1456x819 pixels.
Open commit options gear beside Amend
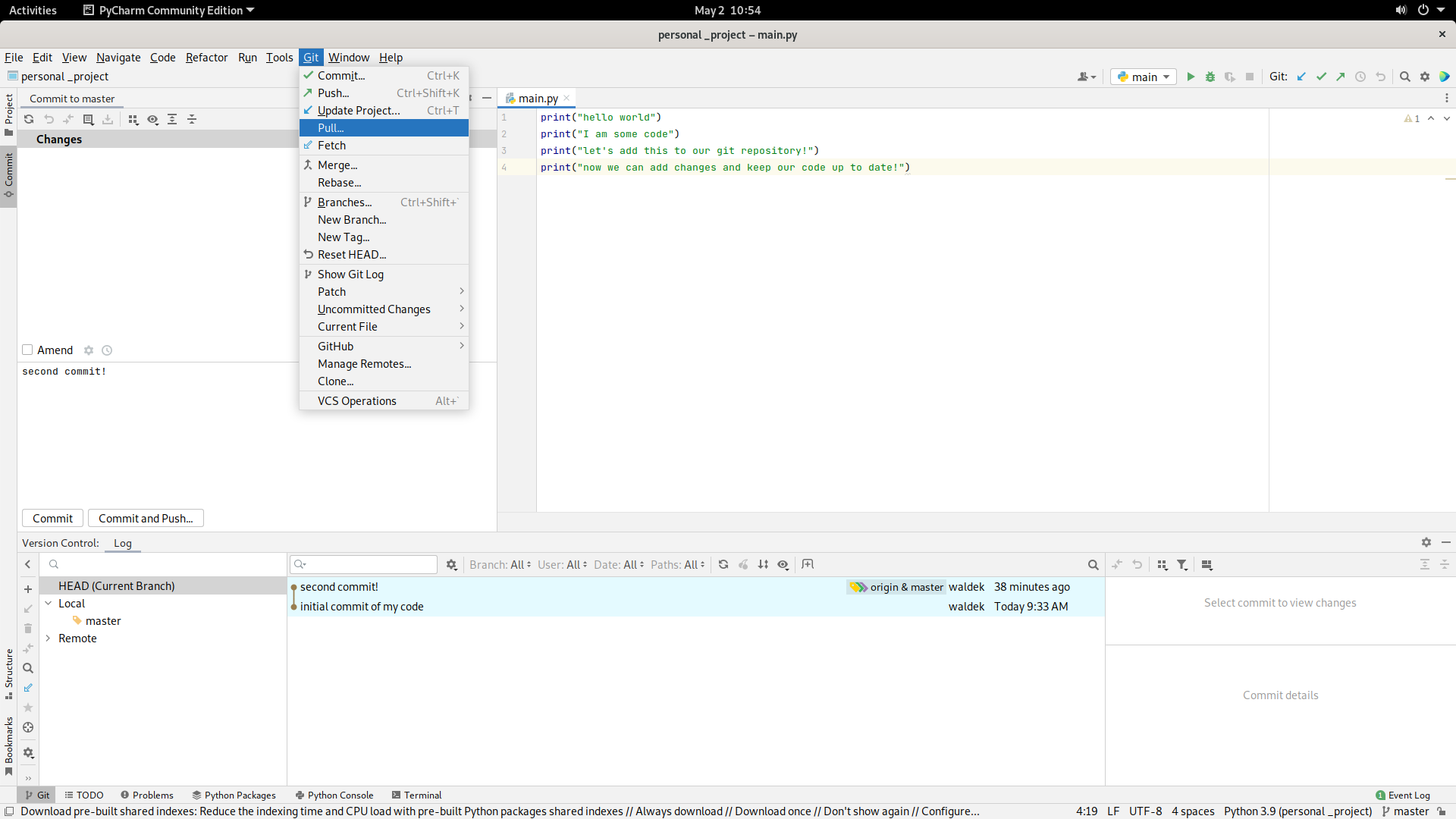[89, 350]
